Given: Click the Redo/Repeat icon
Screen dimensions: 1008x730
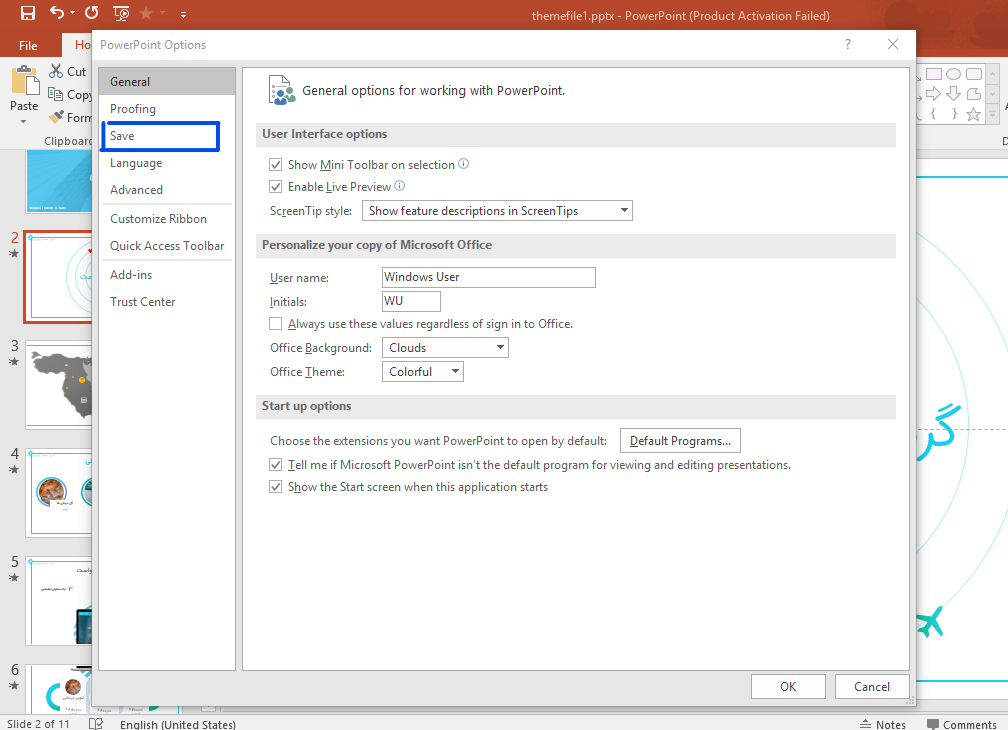Looking at the screenshot, I should tap(92, 12).
